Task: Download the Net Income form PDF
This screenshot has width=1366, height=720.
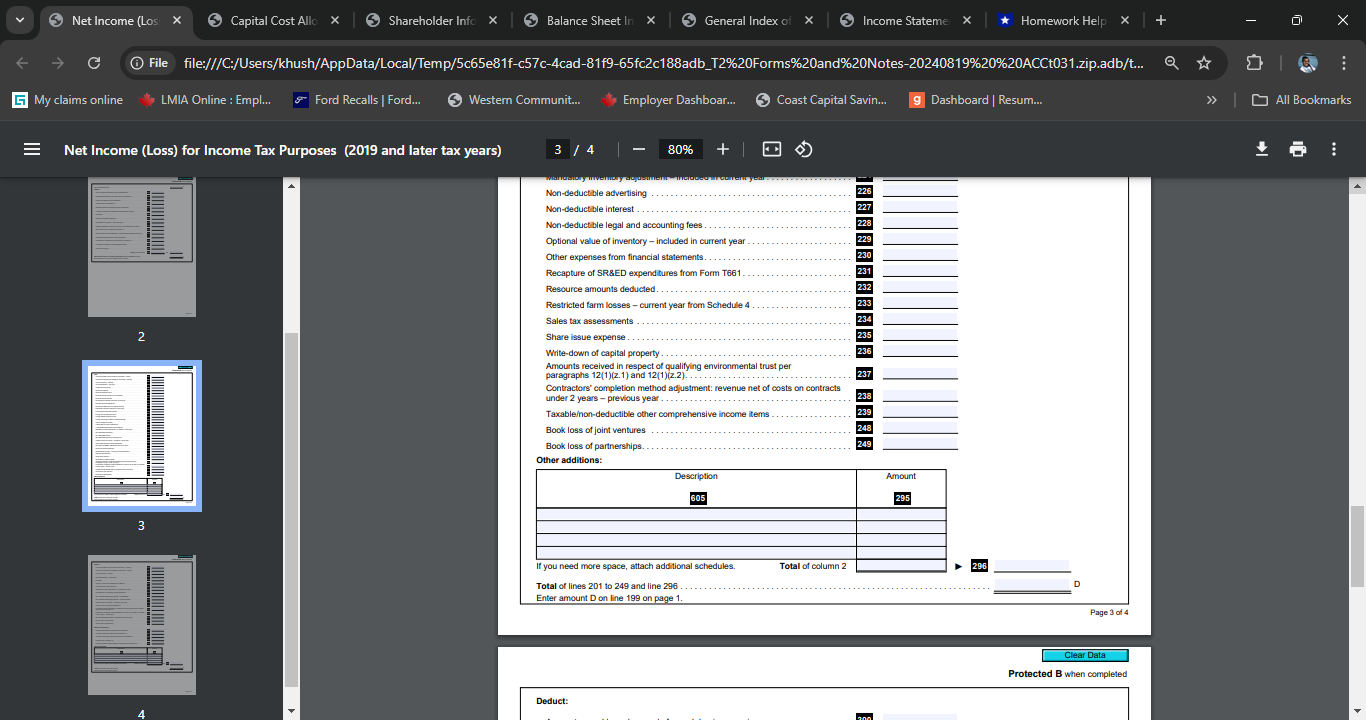Action: 1260,148
